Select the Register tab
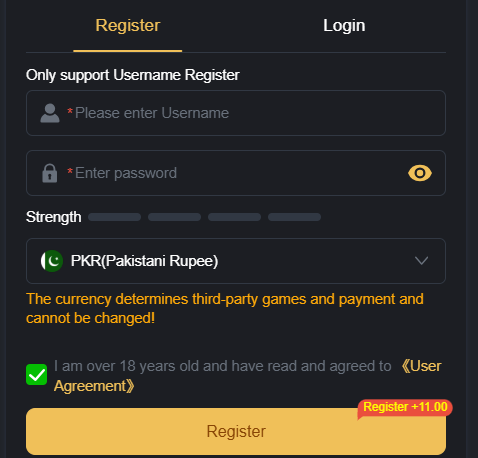 pos(128,26)
